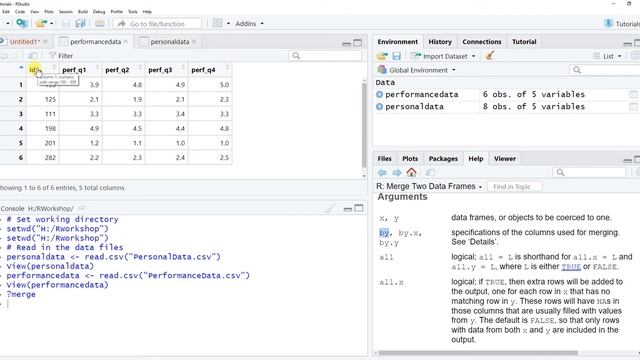Switch to the Untitled1 tab
The width and height of the screenshot is (640, 360).
tap(24, 42)
